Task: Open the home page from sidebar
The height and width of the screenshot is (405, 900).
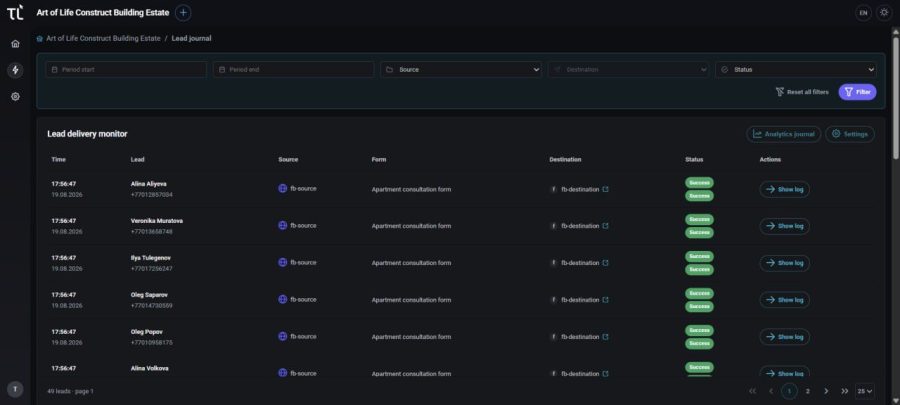Action: click(x=15, y=44)
